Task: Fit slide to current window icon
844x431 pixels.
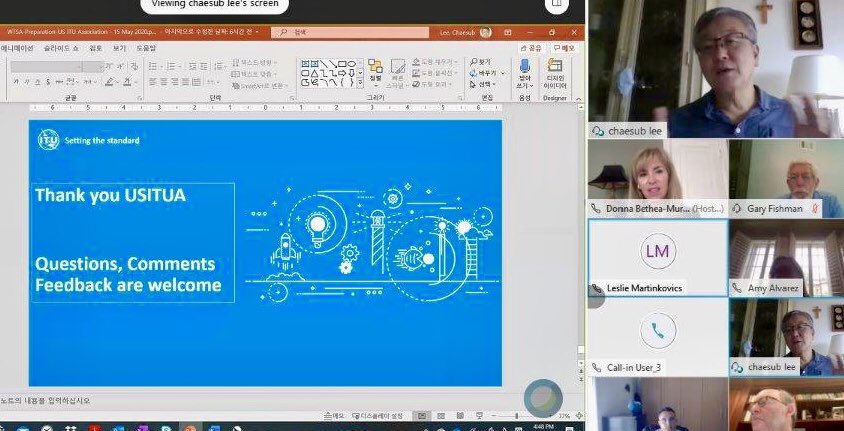Action: (x=579, y=416)
